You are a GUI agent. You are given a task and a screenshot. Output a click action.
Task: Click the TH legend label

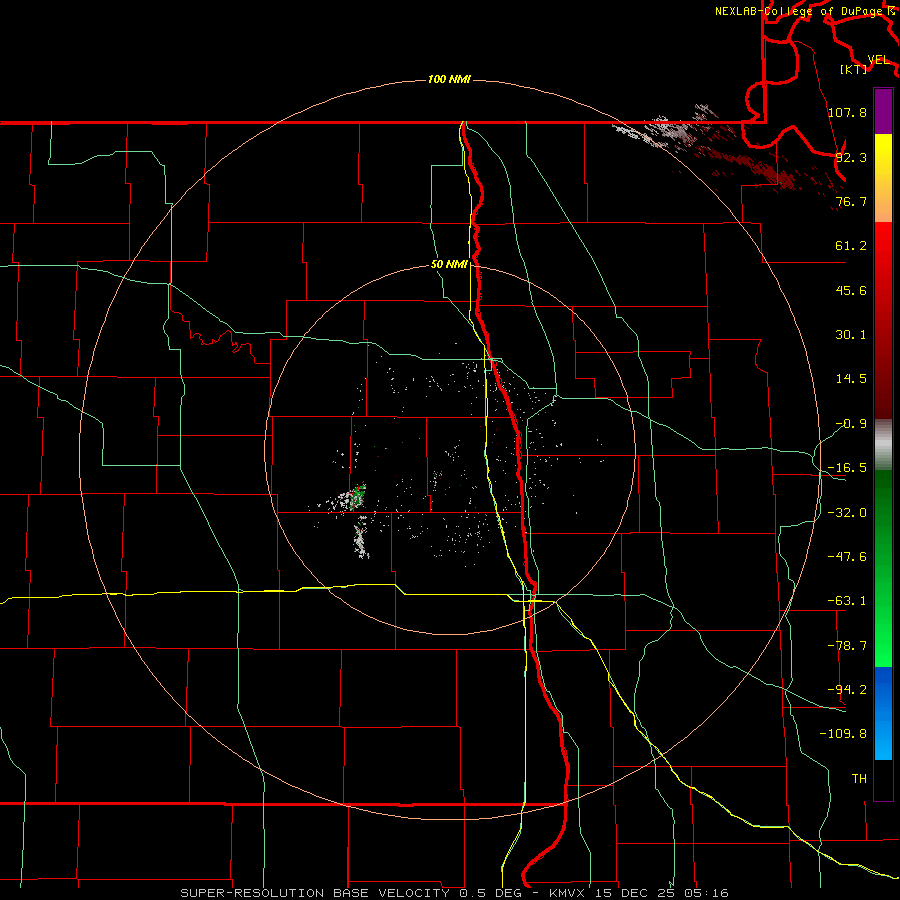pyautogui.click(x=859, y=779)
